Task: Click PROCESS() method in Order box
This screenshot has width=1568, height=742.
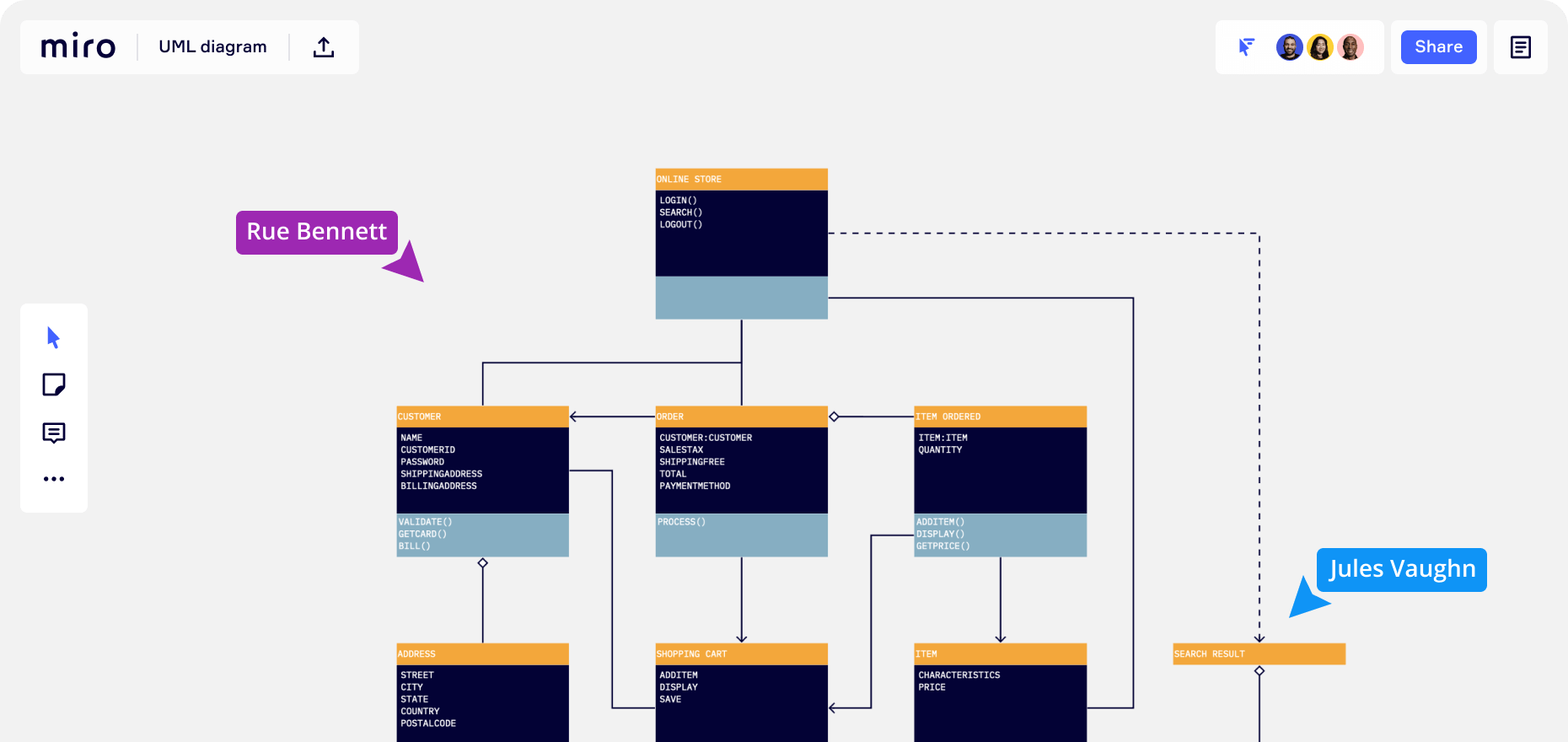Action: click(x=682, y=522)
